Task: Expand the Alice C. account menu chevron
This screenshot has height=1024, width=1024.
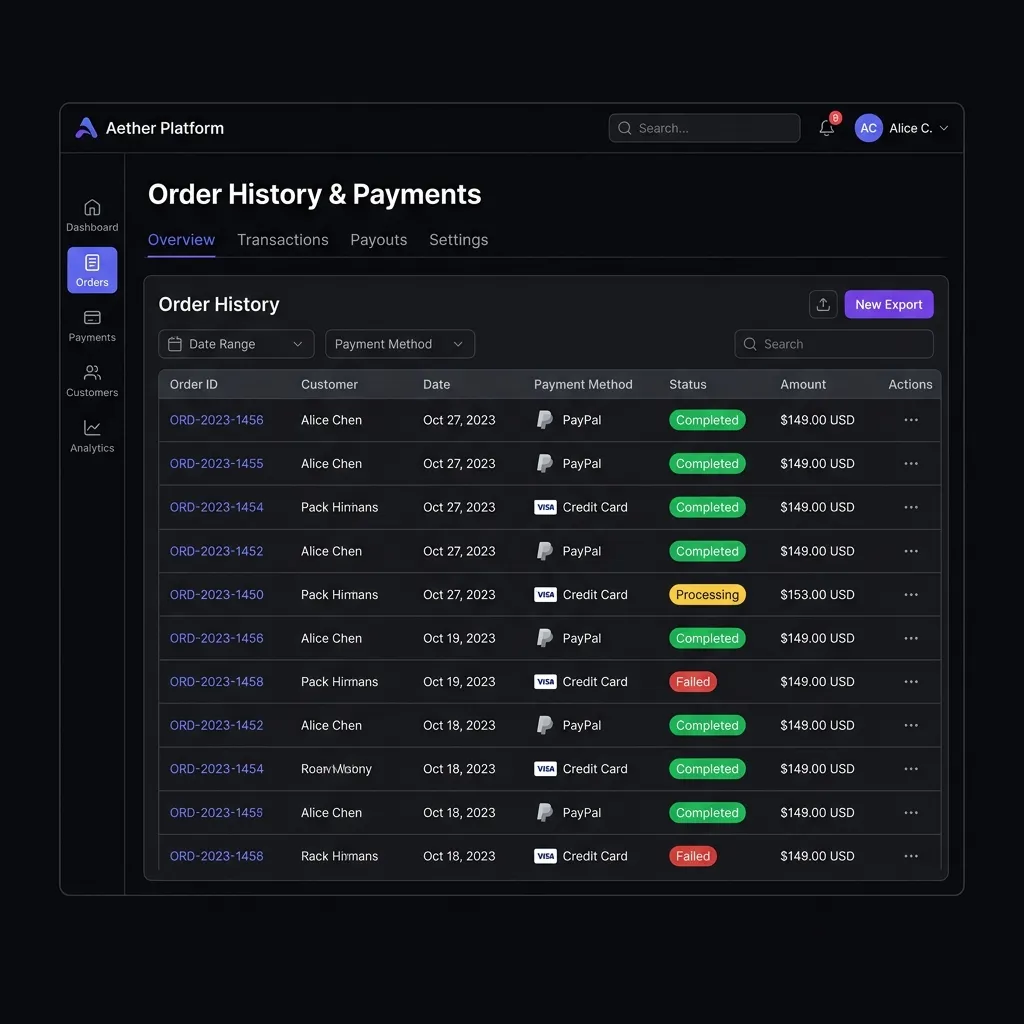Action: pos(943,129)
